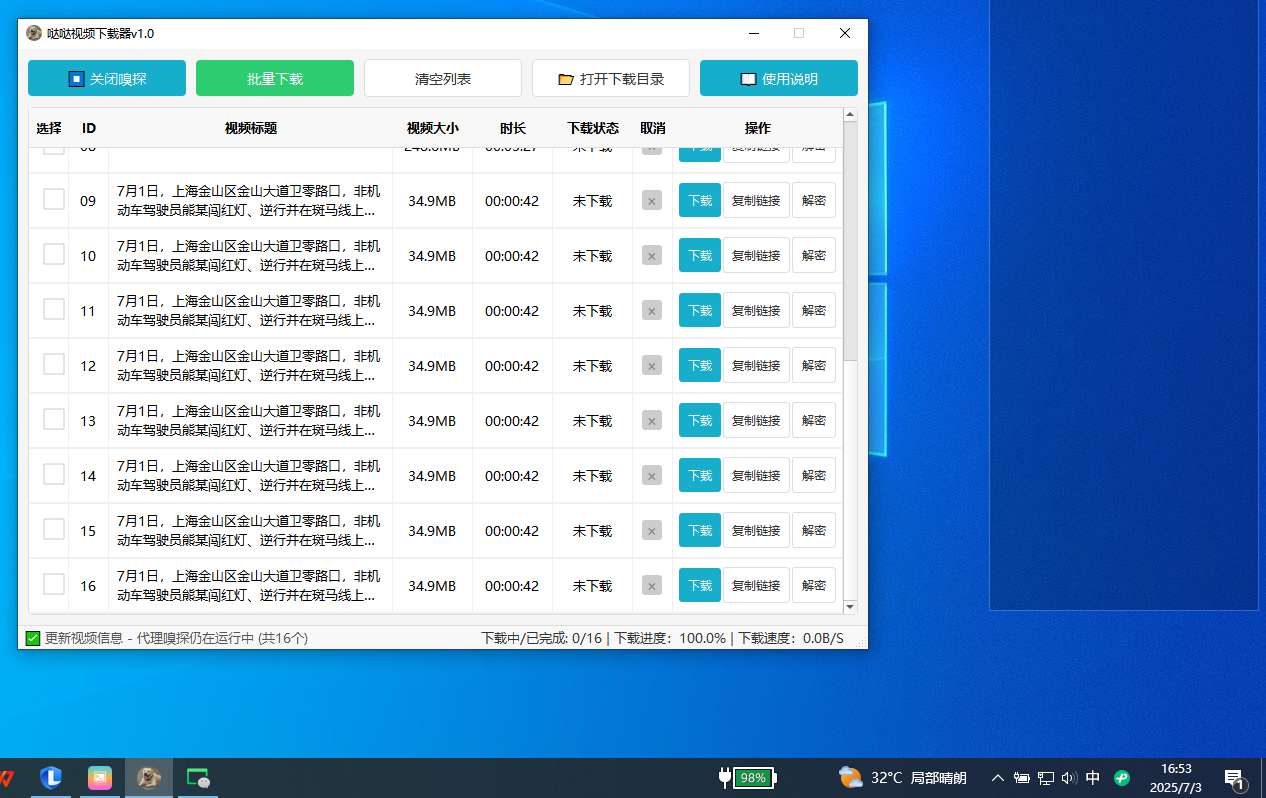Image resolution: width=1266 pixels, height=798 pixels.
Task: Click the 下载状态 column header
Action: [593, 128]
